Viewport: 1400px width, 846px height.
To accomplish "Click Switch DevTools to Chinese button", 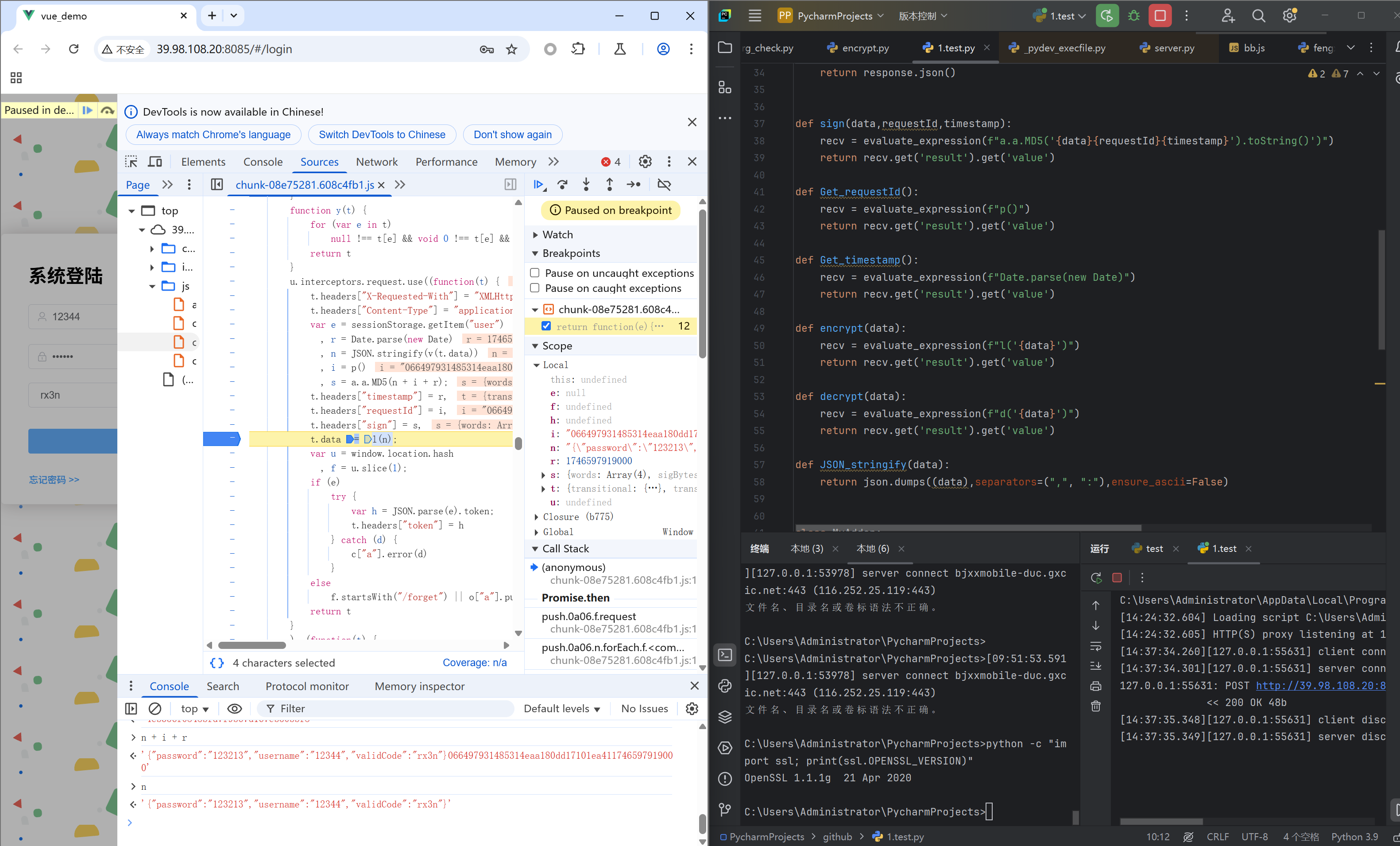I will click(382, 135).
